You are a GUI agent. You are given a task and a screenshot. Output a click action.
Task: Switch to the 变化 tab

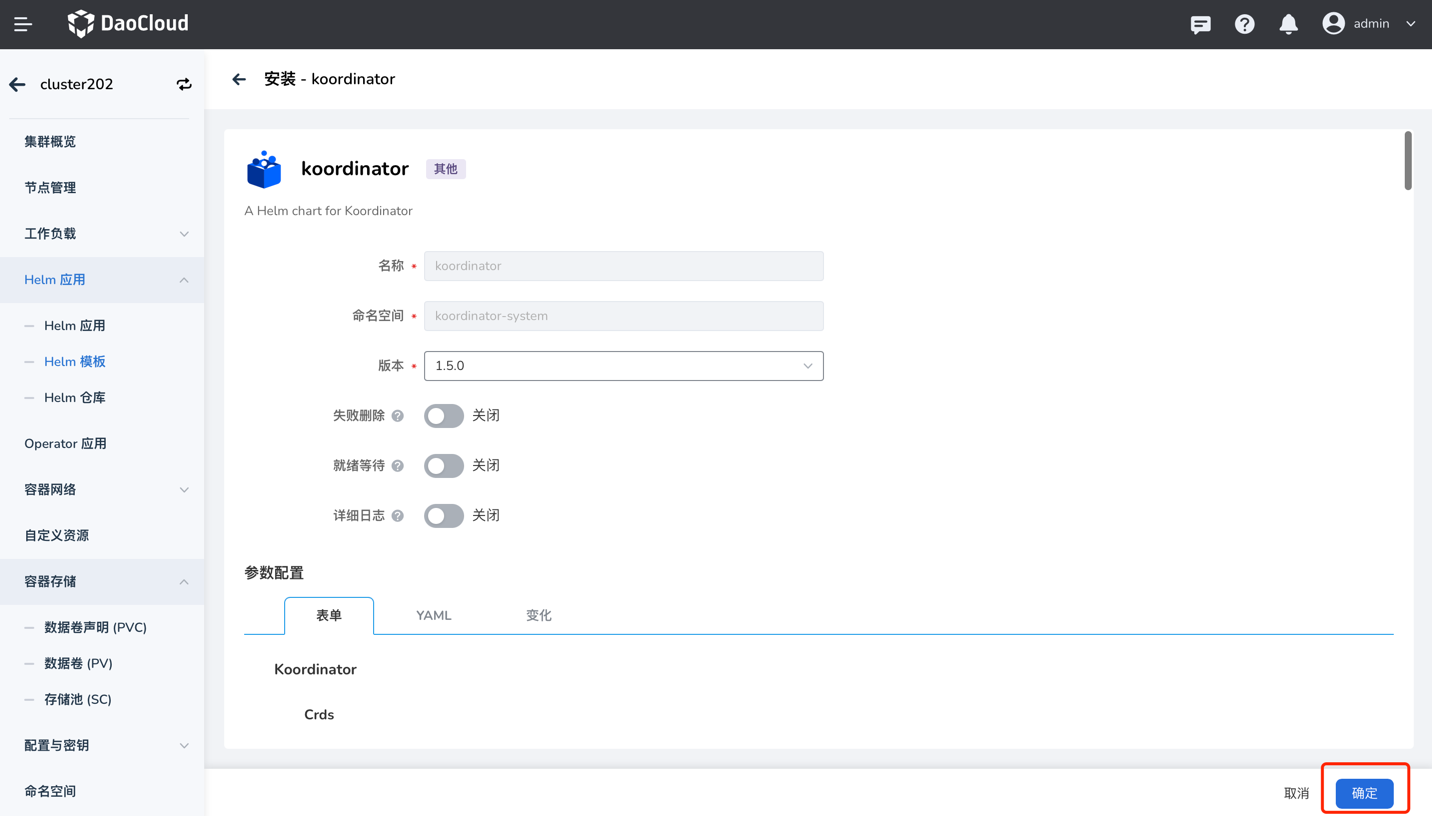point(538,616)
